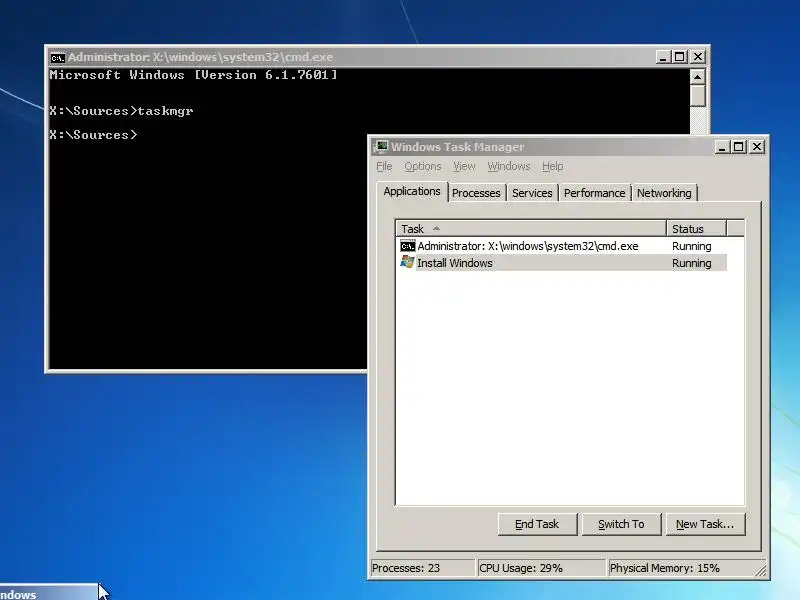Click the empty X:\Sources> prompt line
Screen dimensions: 800x600
(93, 135)
